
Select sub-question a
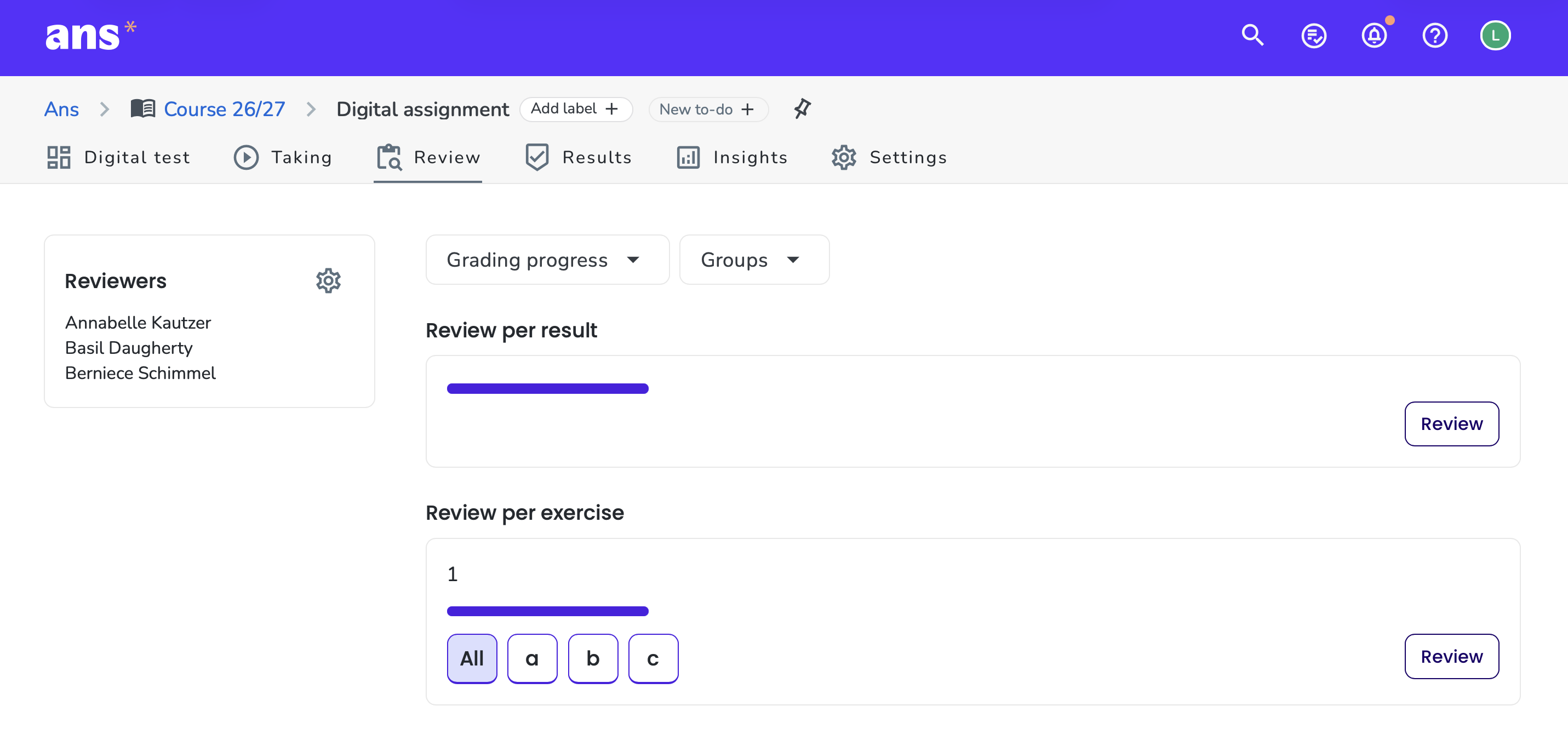532,658
